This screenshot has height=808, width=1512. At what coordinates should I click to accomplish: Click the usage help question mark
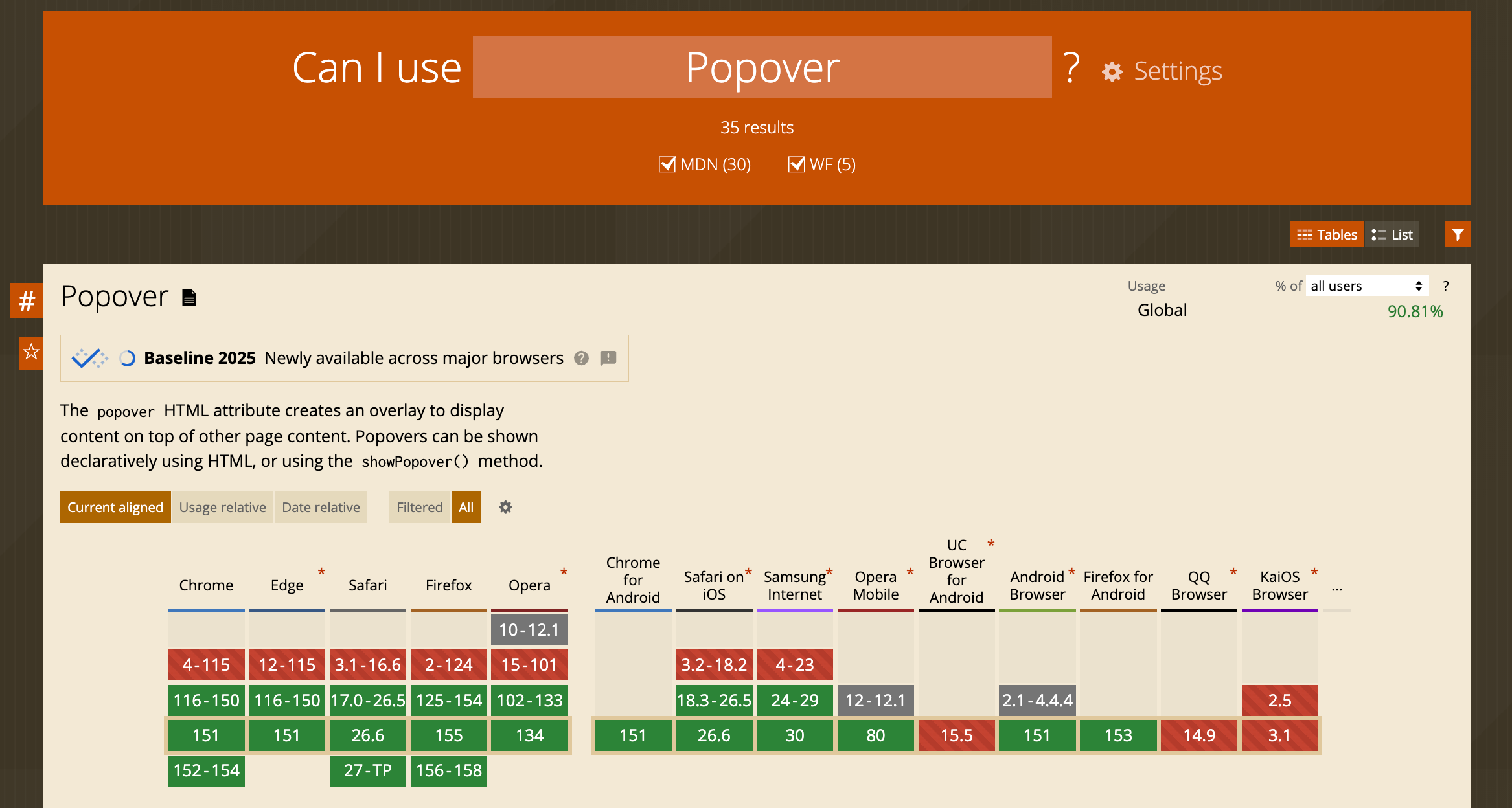[x=1446, y=286]
